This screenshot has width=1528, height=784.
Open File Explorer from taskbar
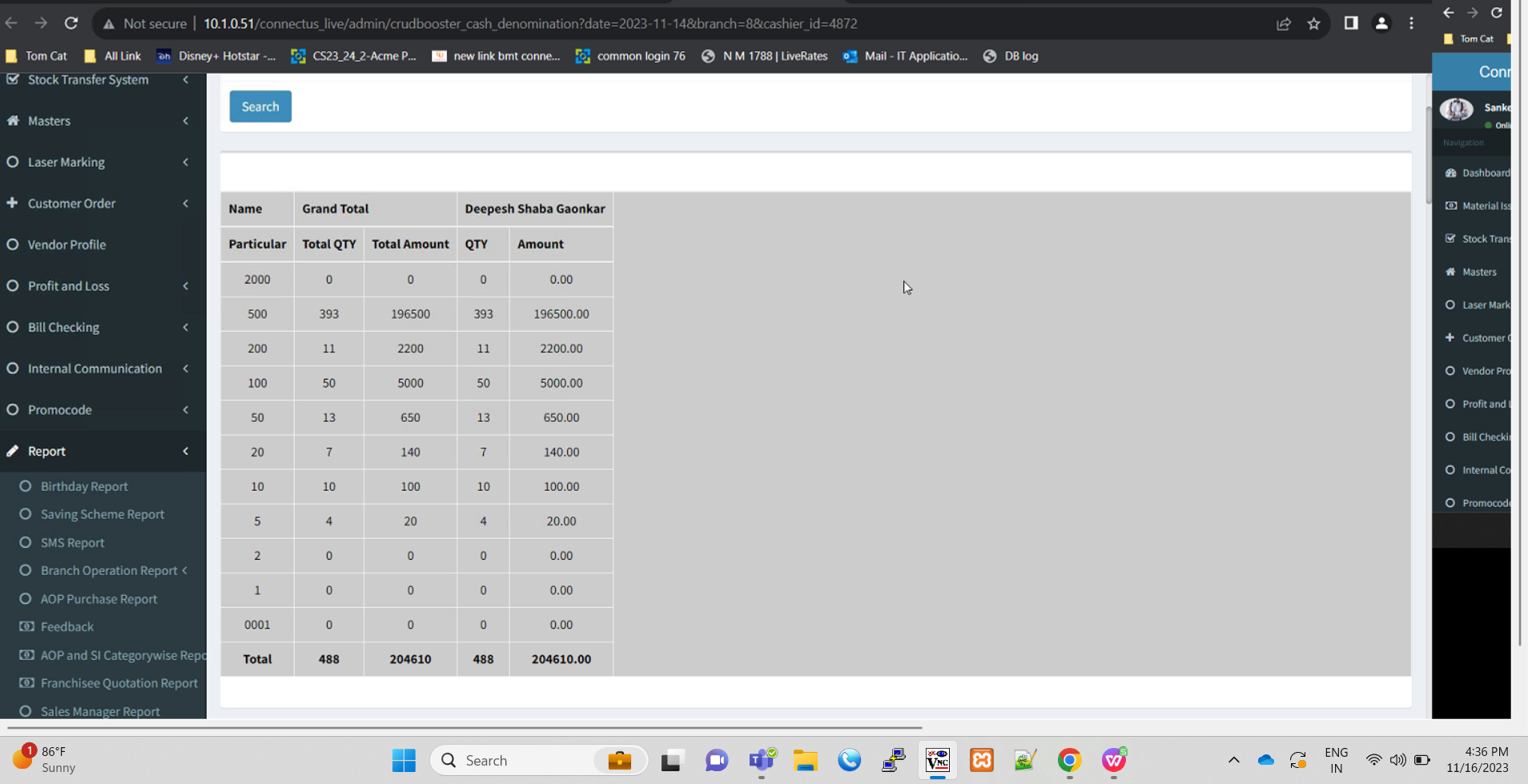806,760
